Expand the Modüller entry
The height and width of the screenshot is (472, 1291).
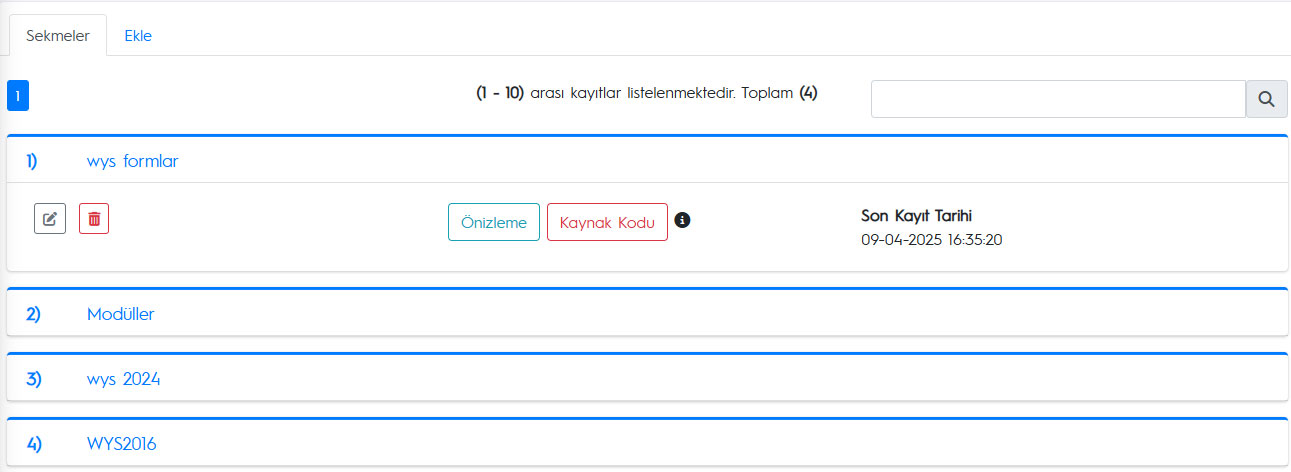point(121,314)
